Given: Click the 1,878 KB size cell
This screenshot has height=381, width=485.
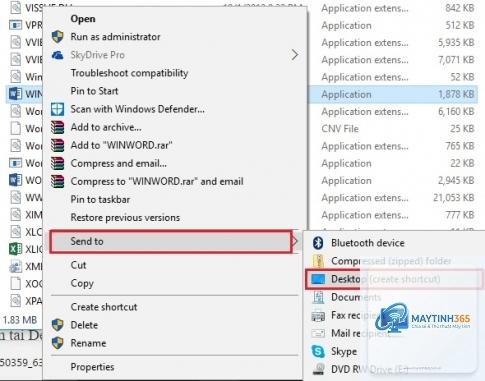Looking at the screenshot, I should tap(456, 94).
